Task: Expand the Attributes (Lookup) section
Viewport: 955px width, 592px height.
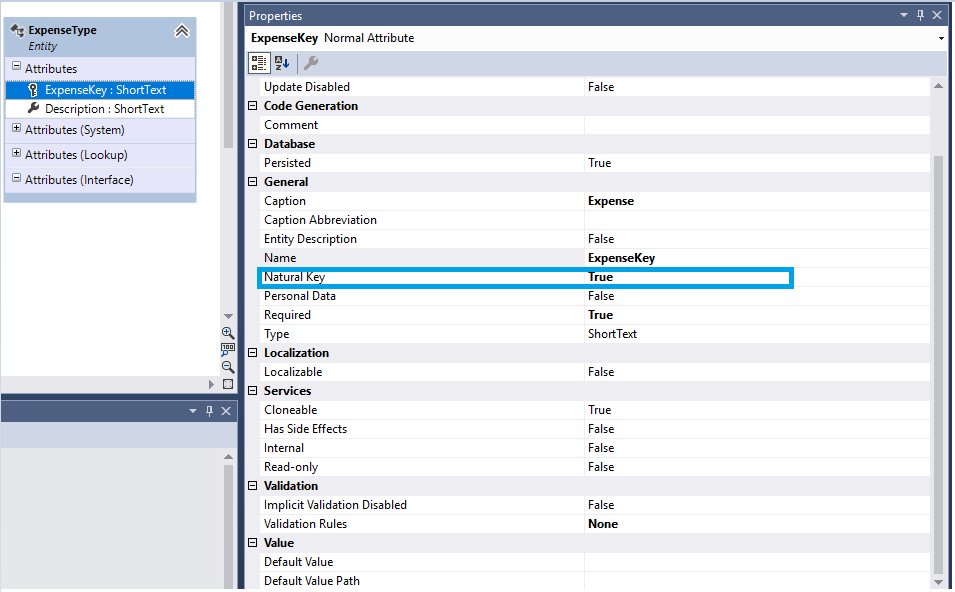Action: (x=16, y=153)
